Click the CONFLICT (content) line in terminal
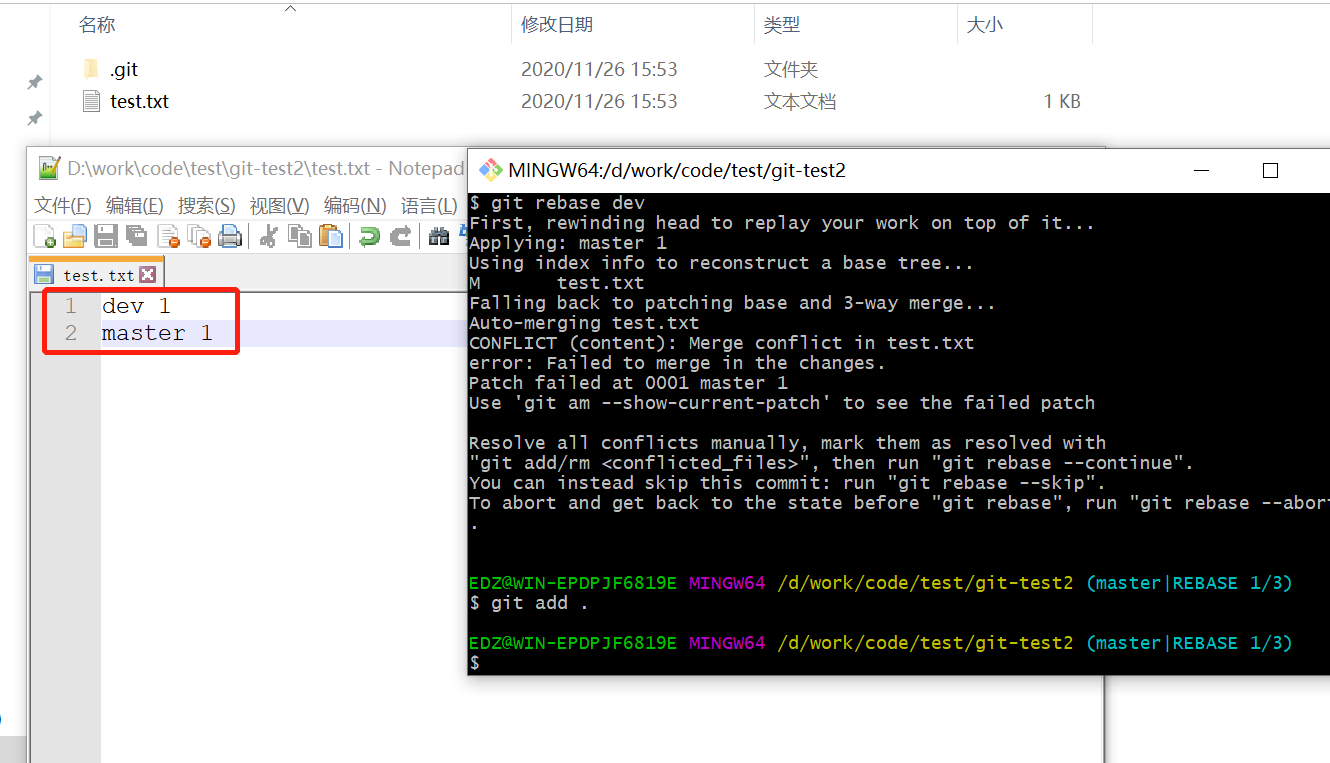This screenshot has height=763, width=1330. pos(721,343)
